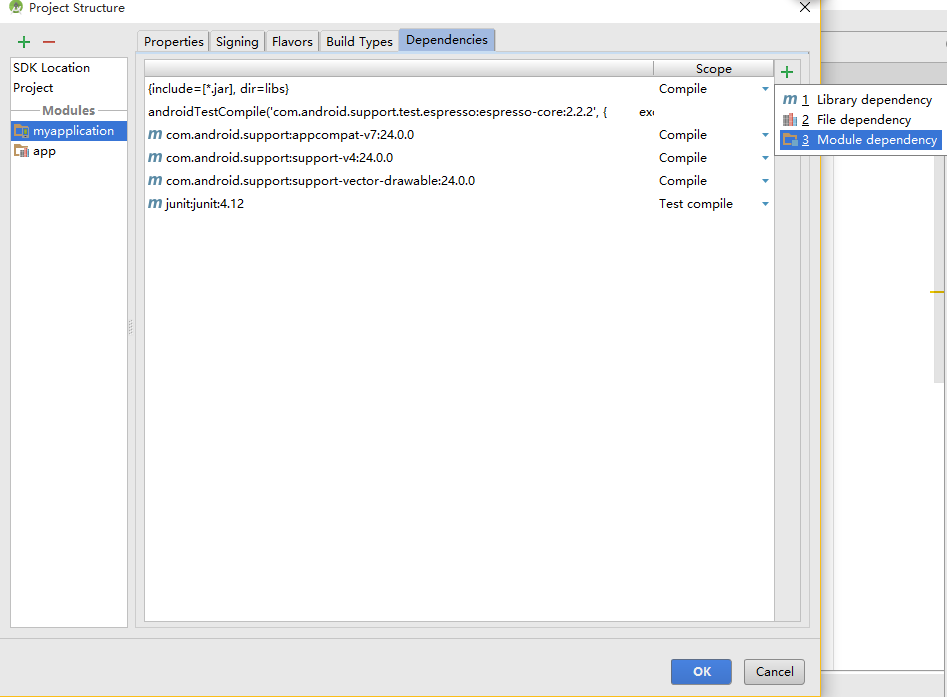The width and height of the screenshot is (947, 697).
Task: Click the OK button
Action: [x=700, y=671]
